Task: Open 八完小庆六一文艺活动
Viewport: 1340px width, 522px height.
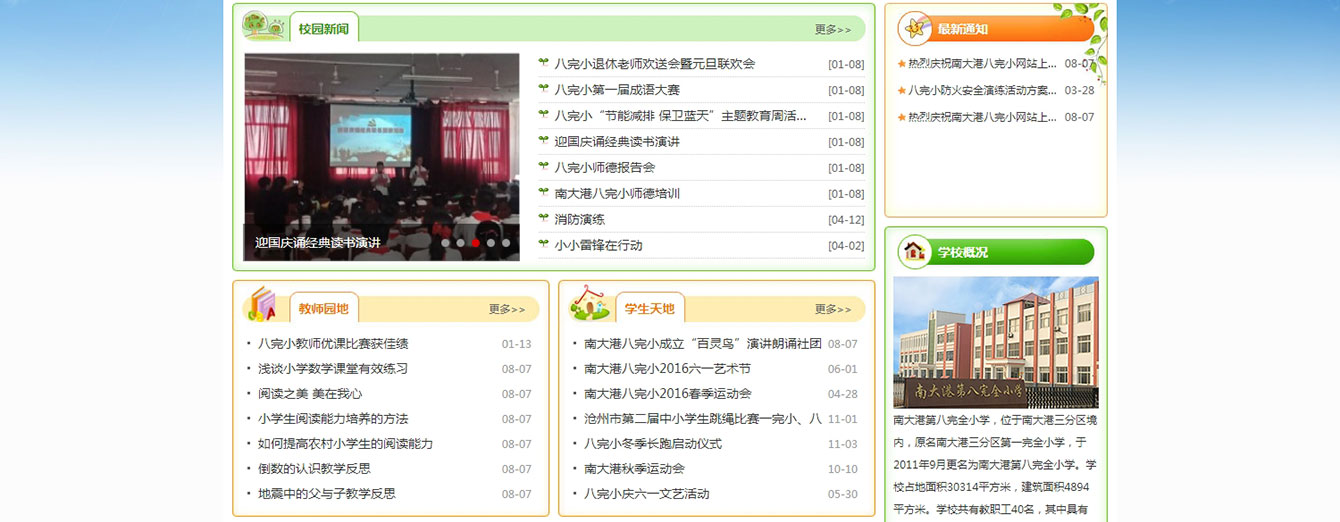Action: (647, 494)
